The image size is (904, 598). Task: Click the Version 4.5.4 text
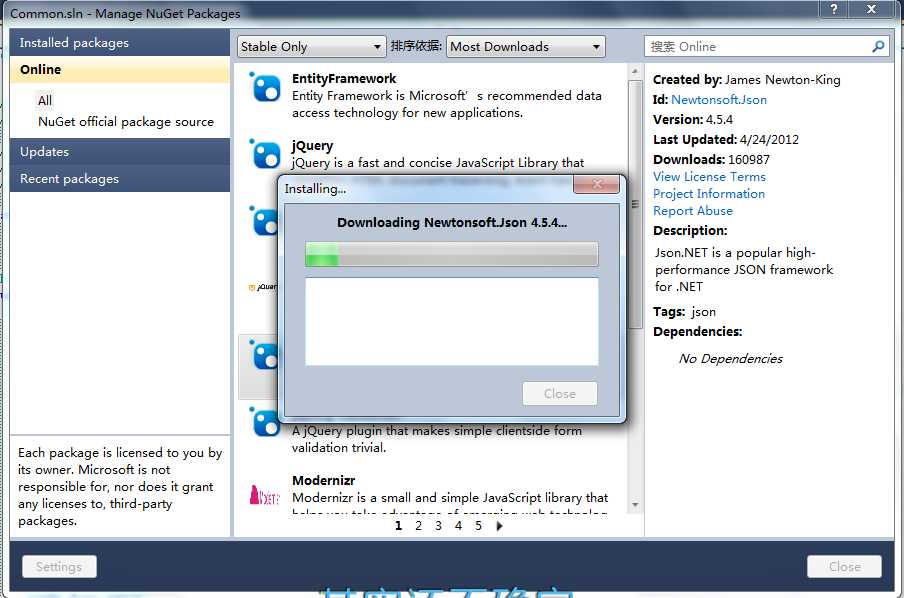click(692, 120)
